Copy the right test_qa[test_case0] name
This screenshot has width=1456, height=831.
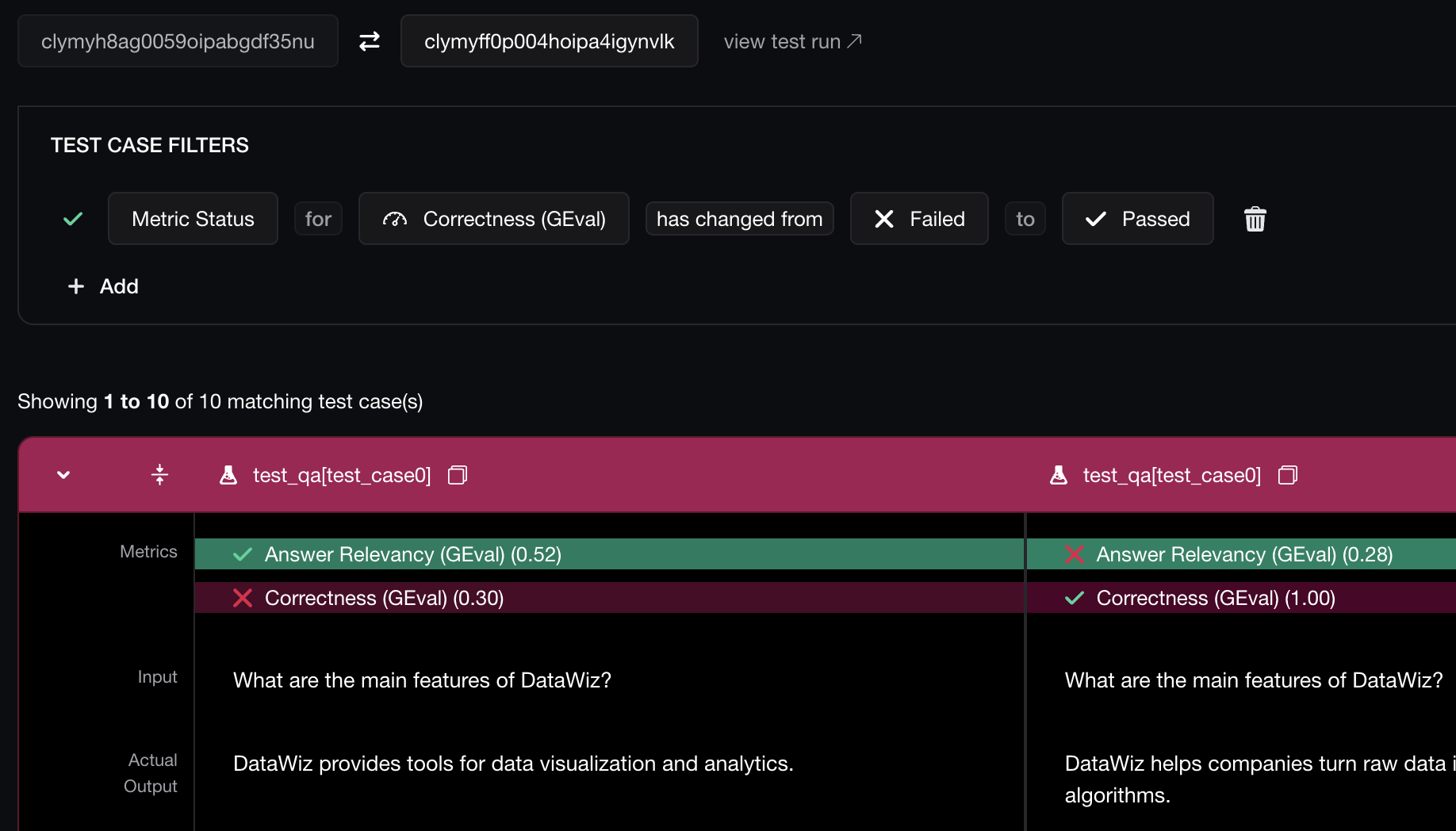coord(1288,475)
